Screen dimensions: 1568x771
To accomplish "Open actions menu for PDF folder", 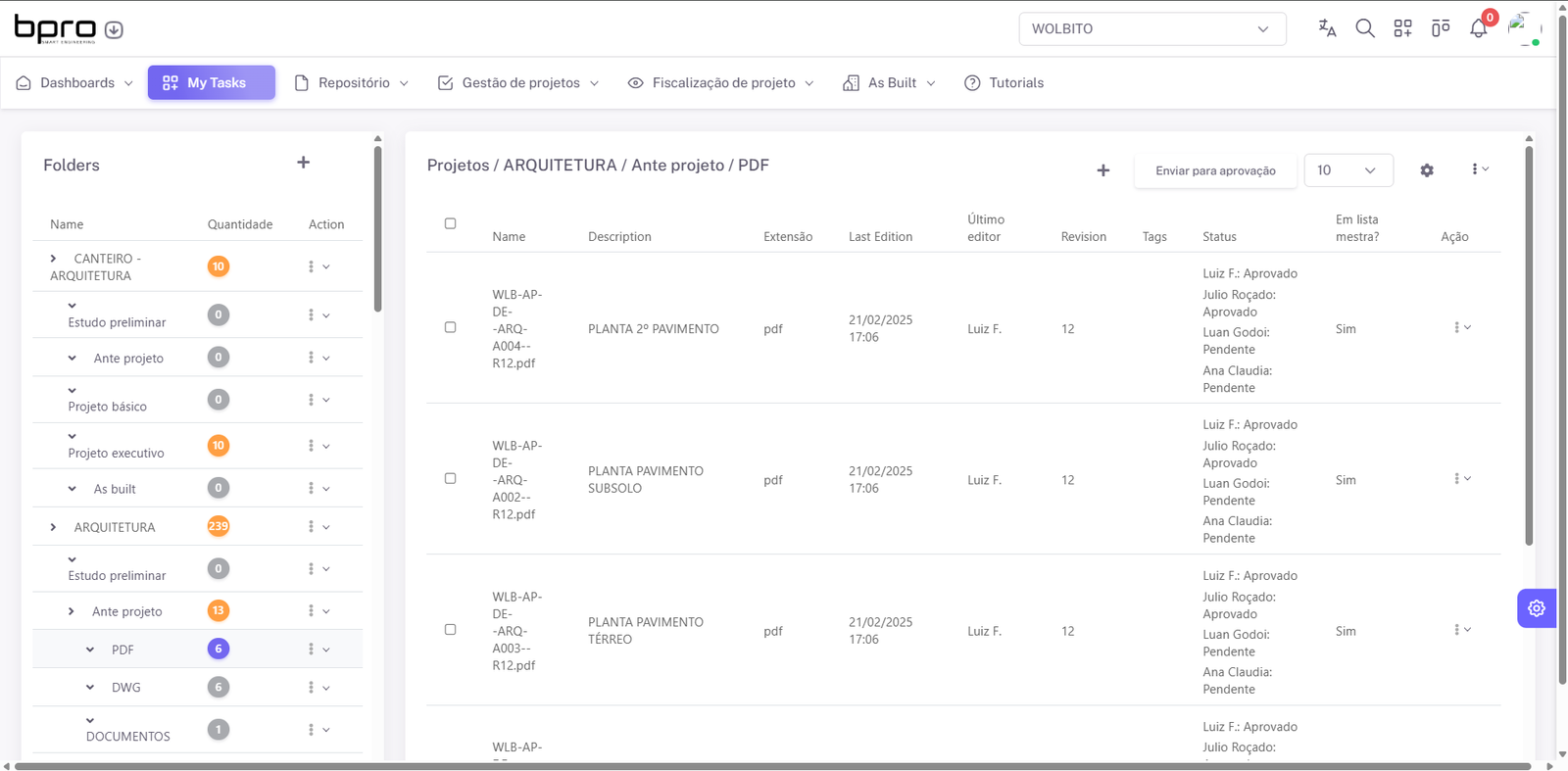I will (x=318, y=650).
